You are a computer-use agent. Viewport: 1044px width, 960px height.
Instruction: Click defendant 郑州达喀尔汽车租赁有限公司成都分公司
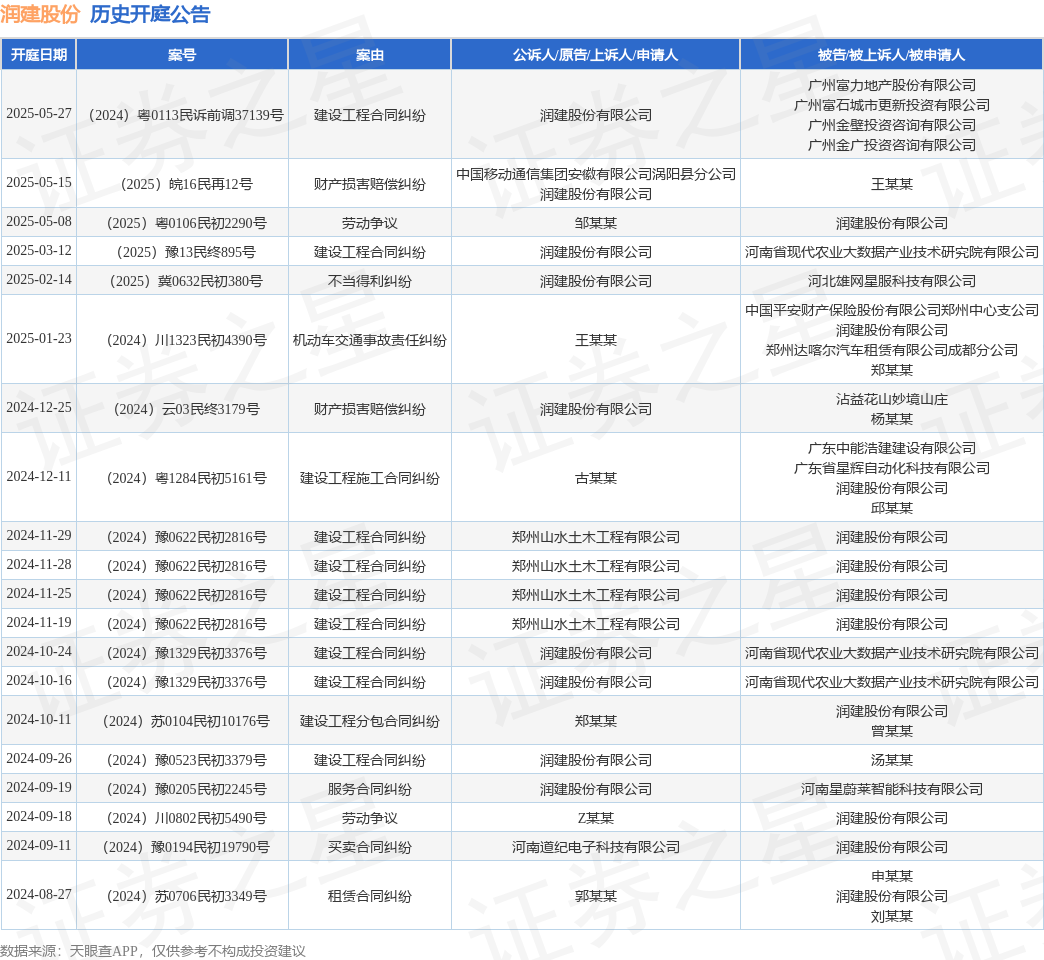click(x=892, y=350)
